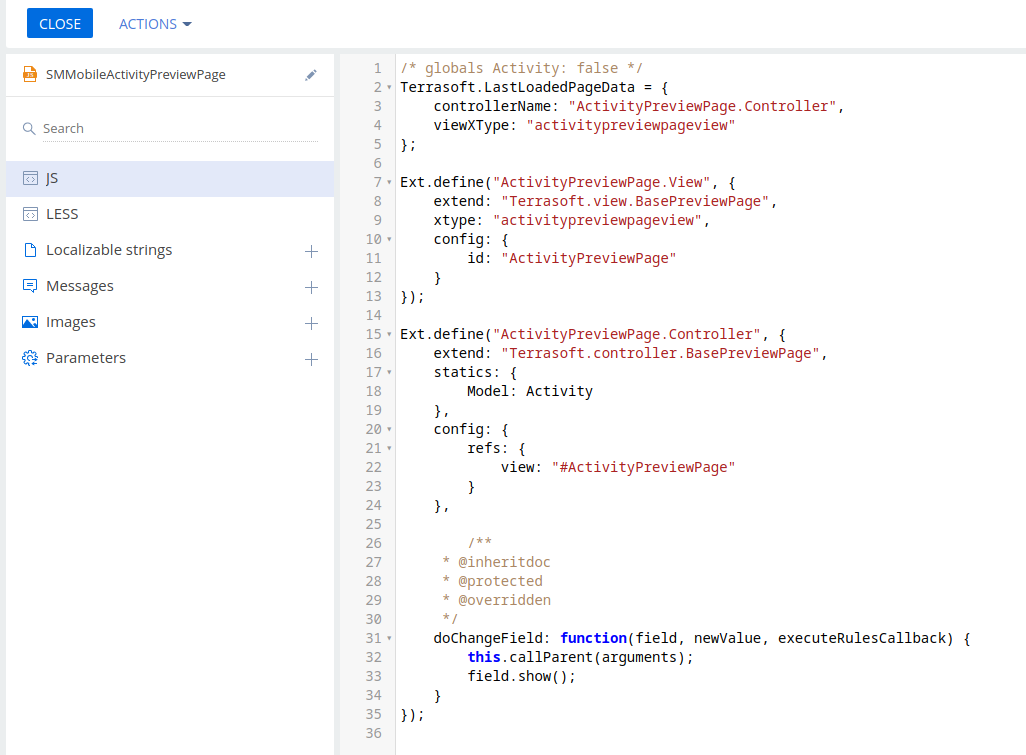Click the Localizable strings document icon
This screenshot has height=755, width=1026.
pos(30,250)
